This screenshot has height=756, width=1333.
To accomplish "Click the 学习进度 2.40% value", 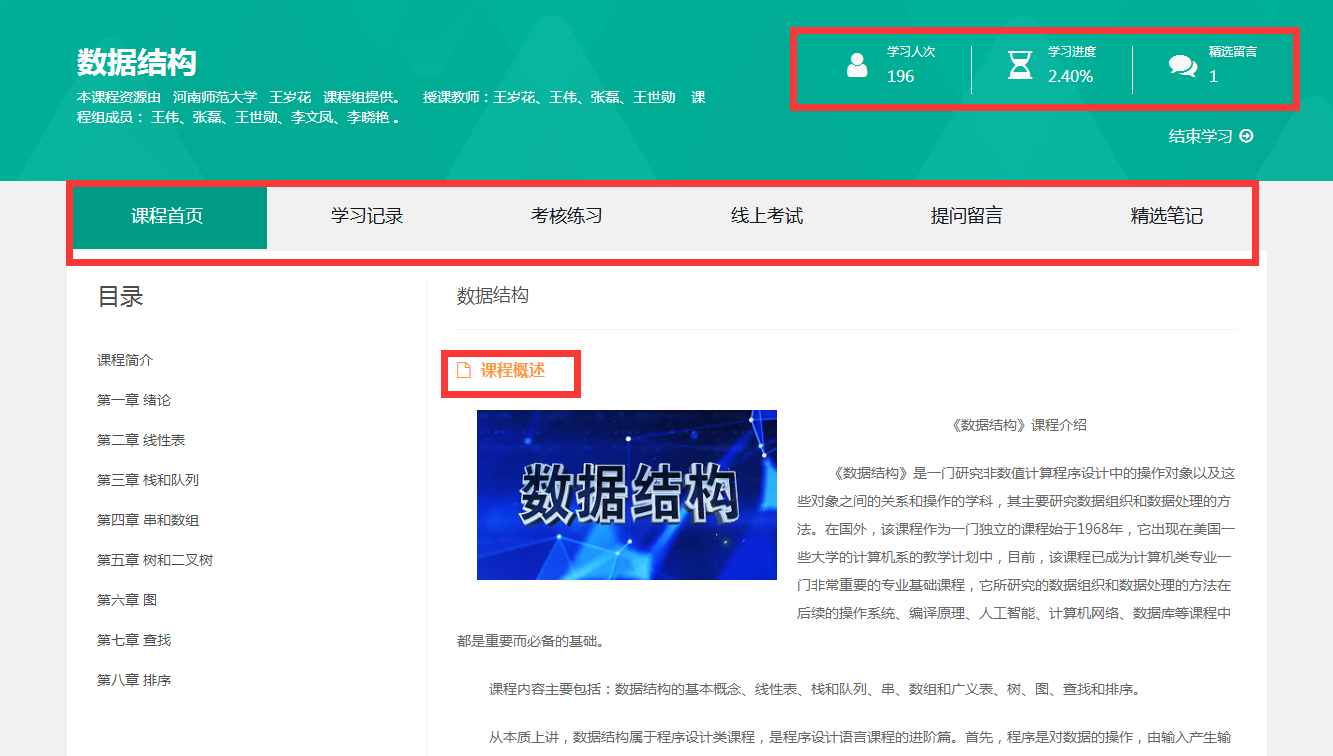I will tap(1070, 76).
